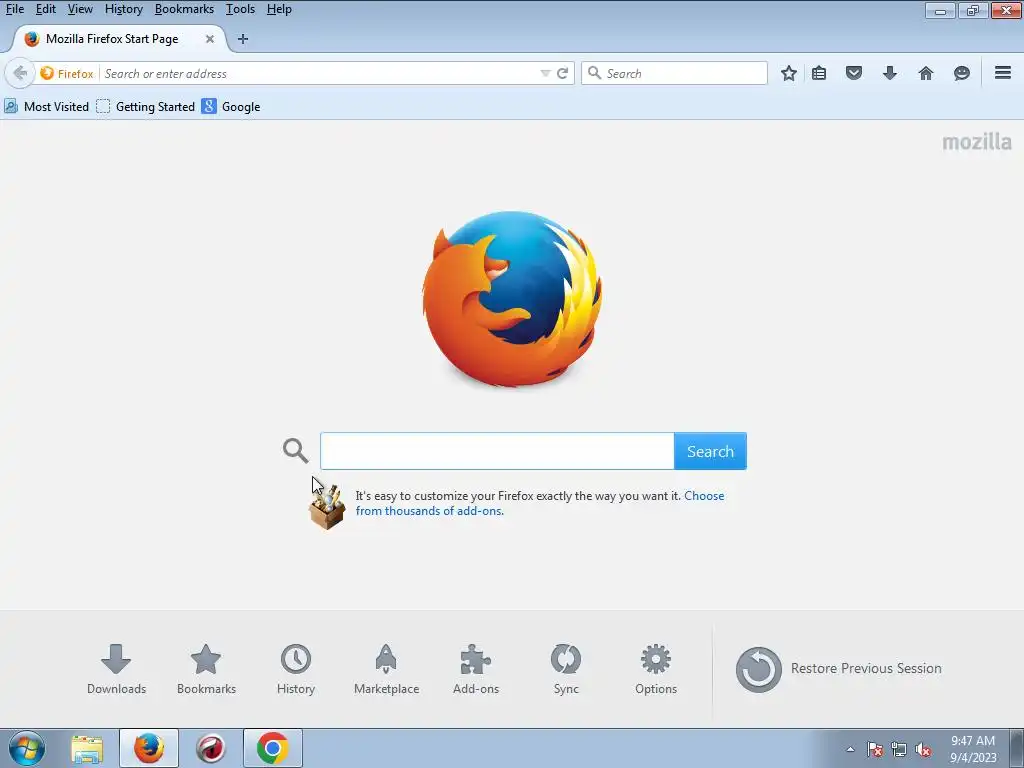Open Marketplace rocket launcher
This screenshot has width=1024, height=768.
coord(387,669)
